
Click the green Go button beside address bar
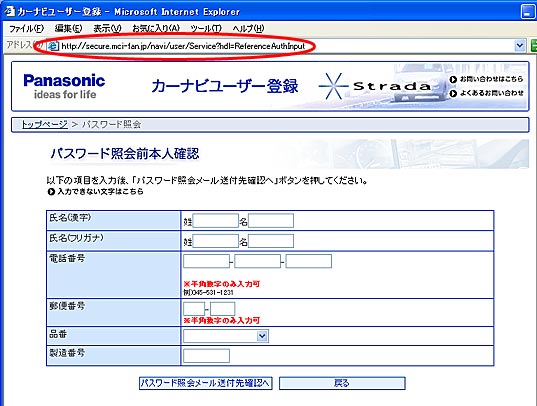[534, 45]
